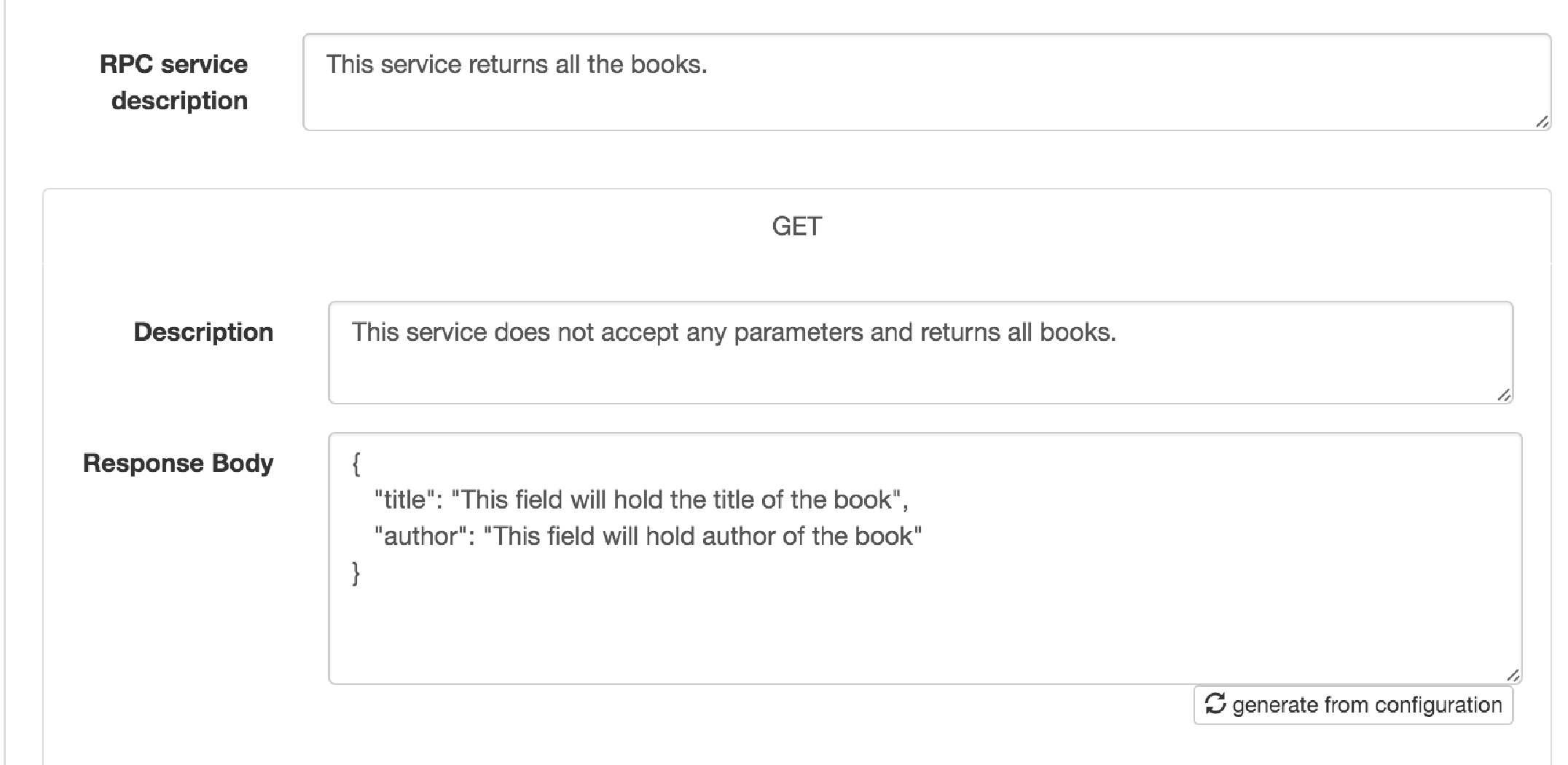Place cursor on the "author" line in Response Body
Image resolution: width=1568 pixels, height=765 pixels.
coord(648,536)
